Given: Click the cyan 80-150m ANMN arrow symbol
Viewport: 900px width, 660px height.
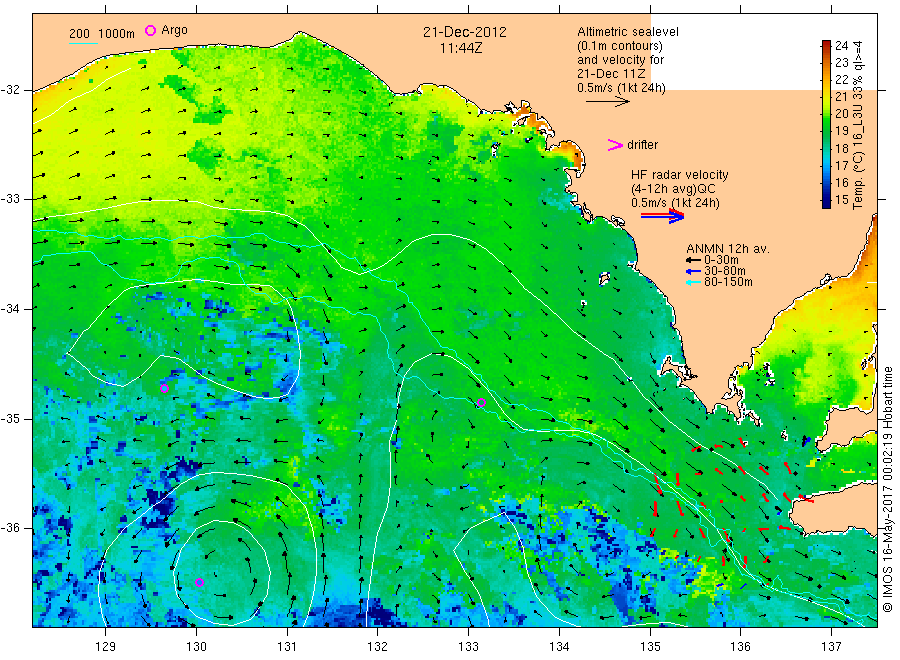Looking at the screenshot, I should [693, 282].
